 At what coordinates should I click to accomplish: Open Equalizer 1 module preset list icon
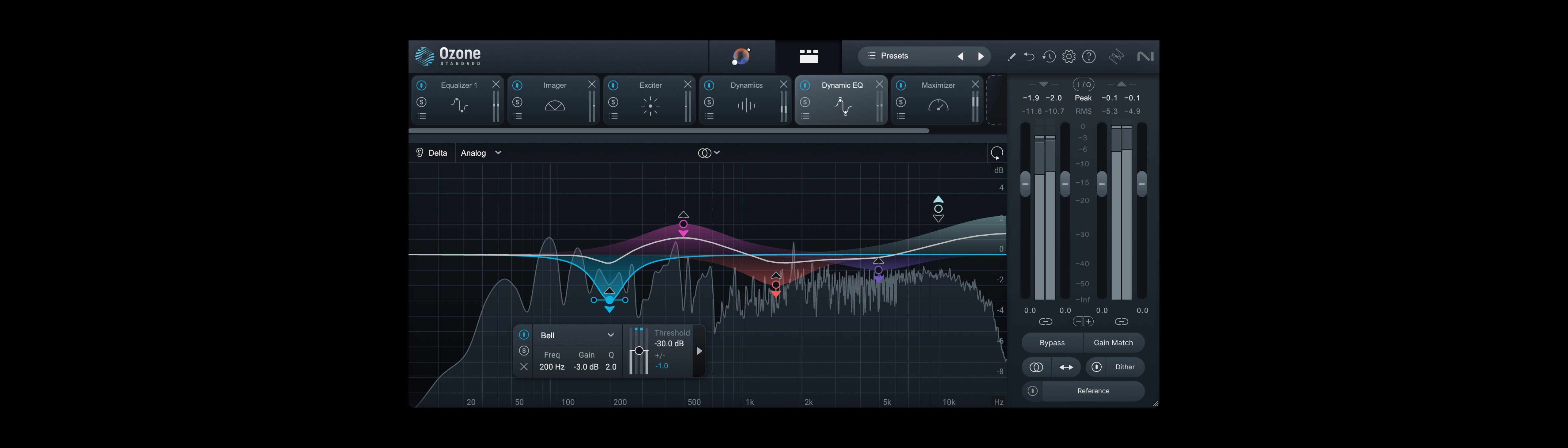(x=422, y=116)
